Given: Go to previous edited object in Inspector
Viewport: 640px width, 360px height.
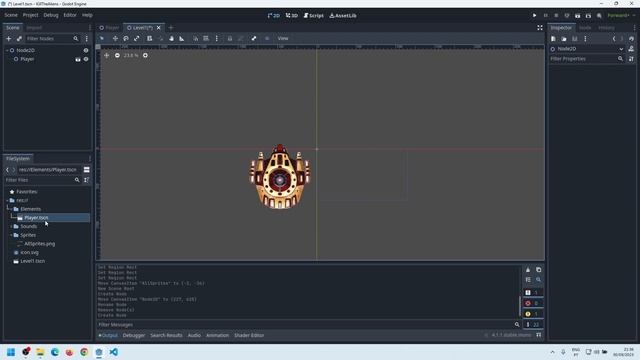Looking at the screenshot, I should [614, 38].
